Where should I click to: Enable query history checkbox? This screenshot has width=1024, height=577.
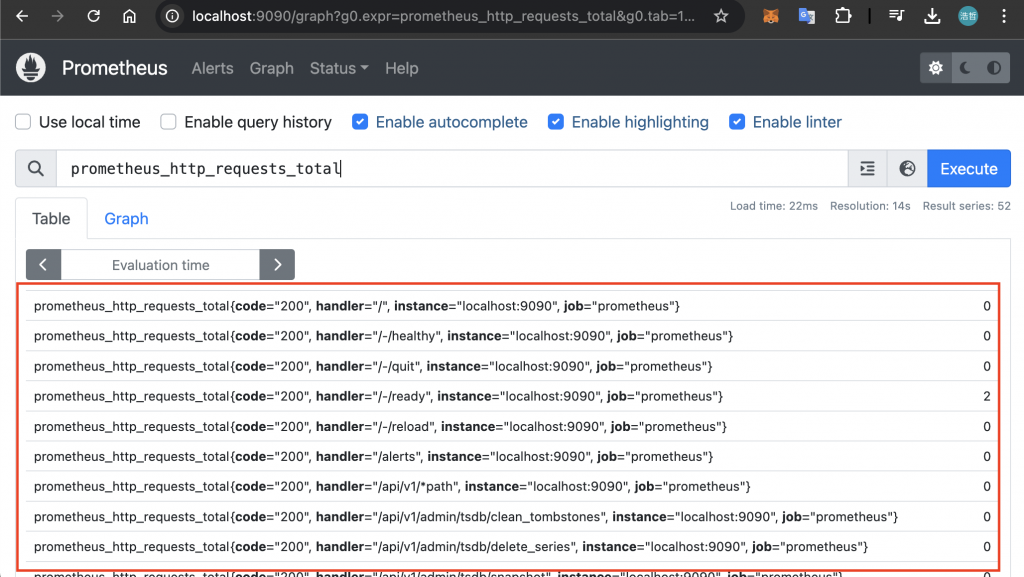coord(168,122)
